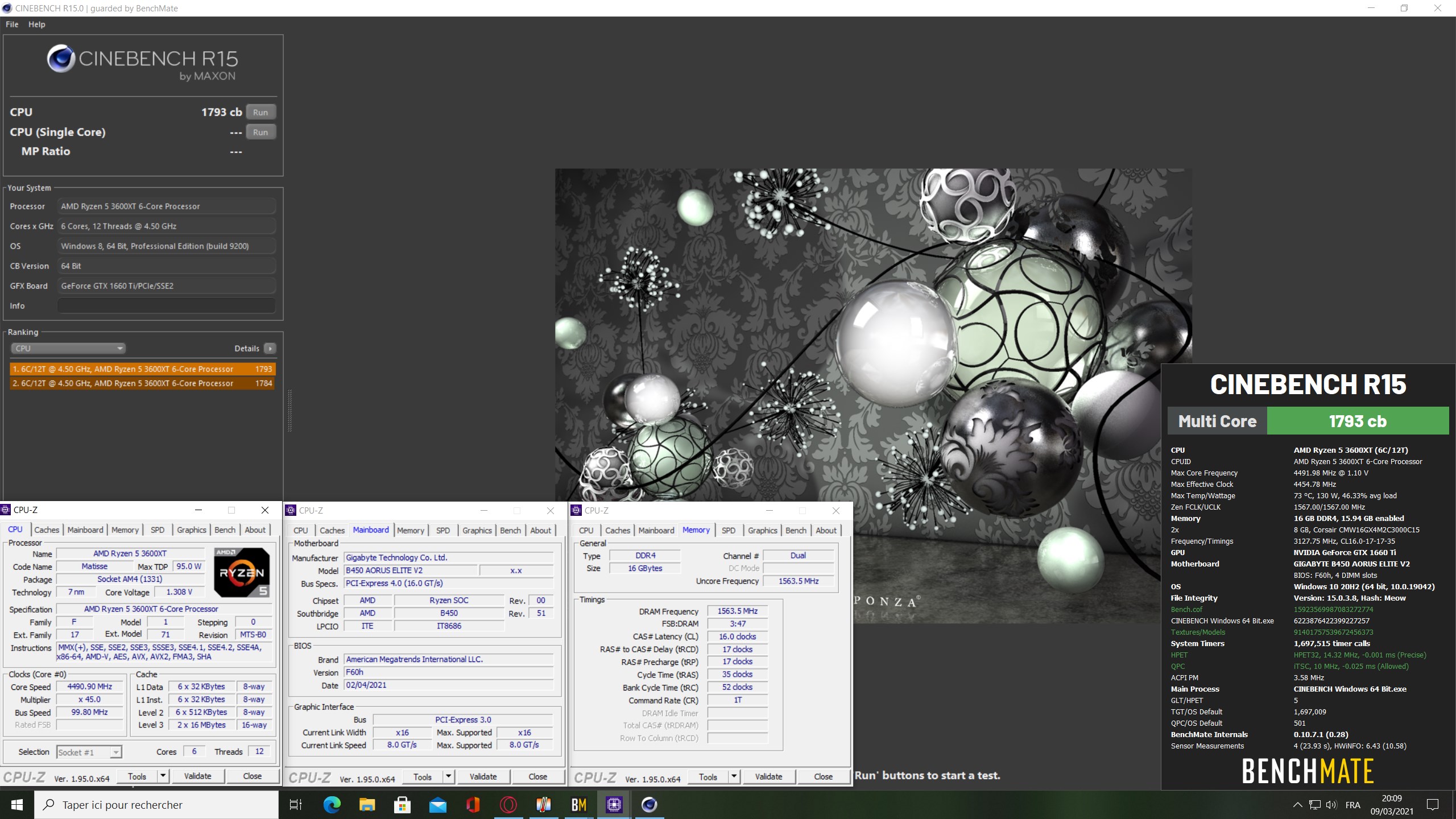Open the Windows Start menu
The width and height of the screenshot is (1456, 819).
[x=17, y=805]
